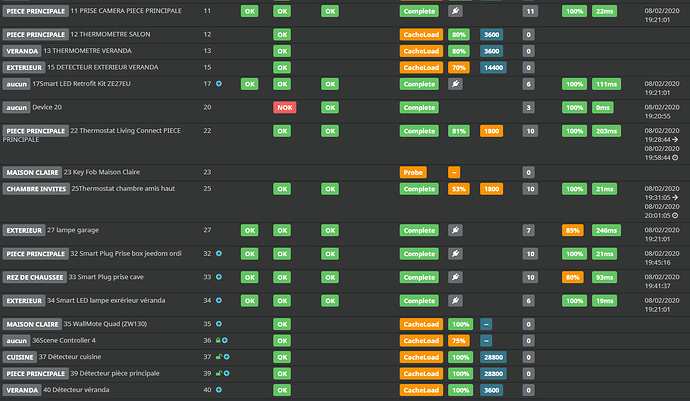The height and width of the screenshot is (401, 690).
Task: Click the 246ms response time badge
Action: point(606,230)
